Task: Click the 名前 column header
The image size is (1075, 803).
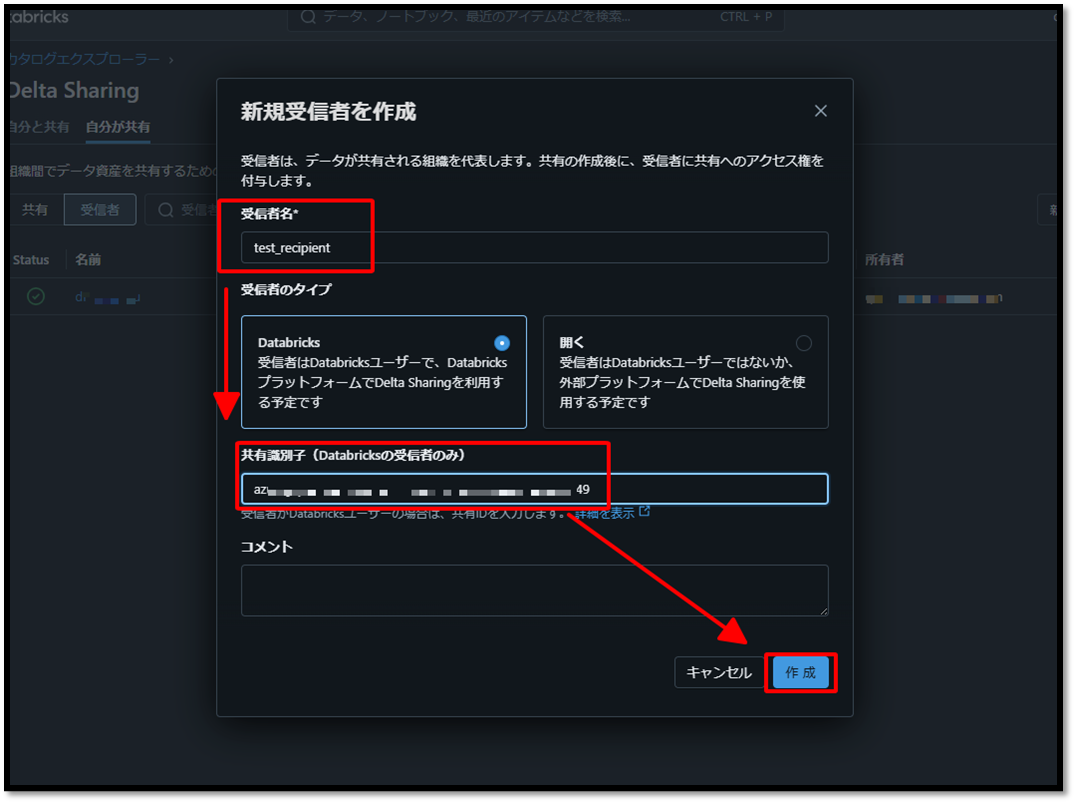Action: [88, 260]
